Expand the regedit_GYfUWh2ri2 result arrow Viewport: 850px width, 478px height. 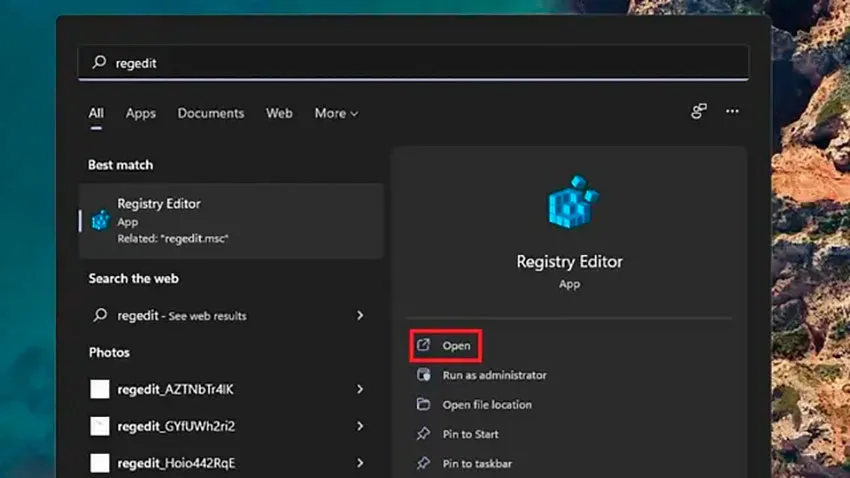tap(360, 426)
